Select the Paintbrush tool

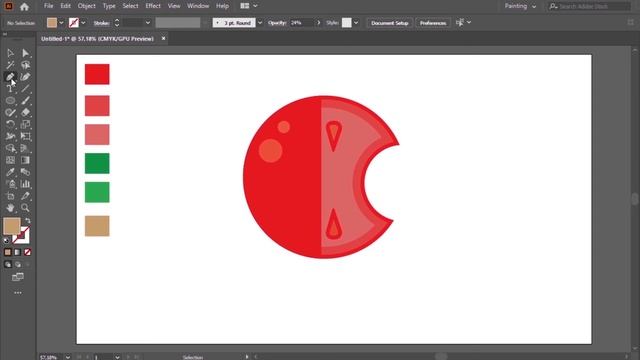25,100
